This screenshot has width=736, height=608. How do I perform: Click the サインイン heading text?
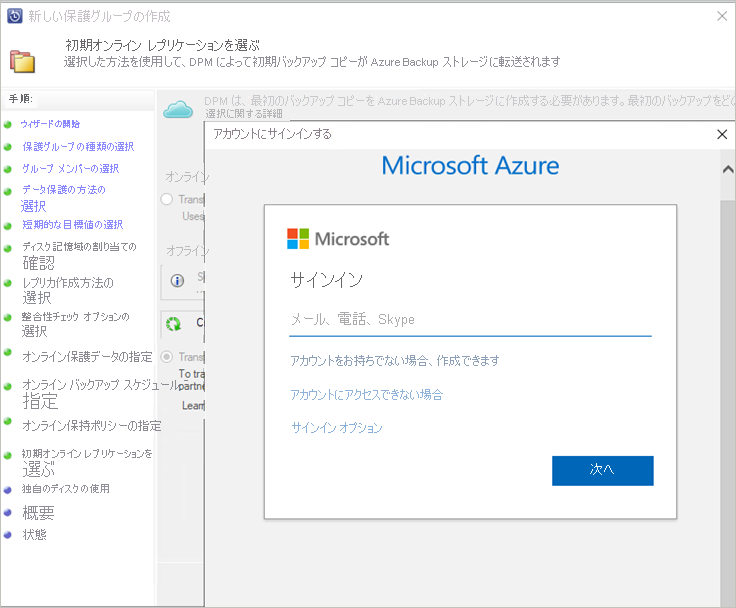pos(326,280)
